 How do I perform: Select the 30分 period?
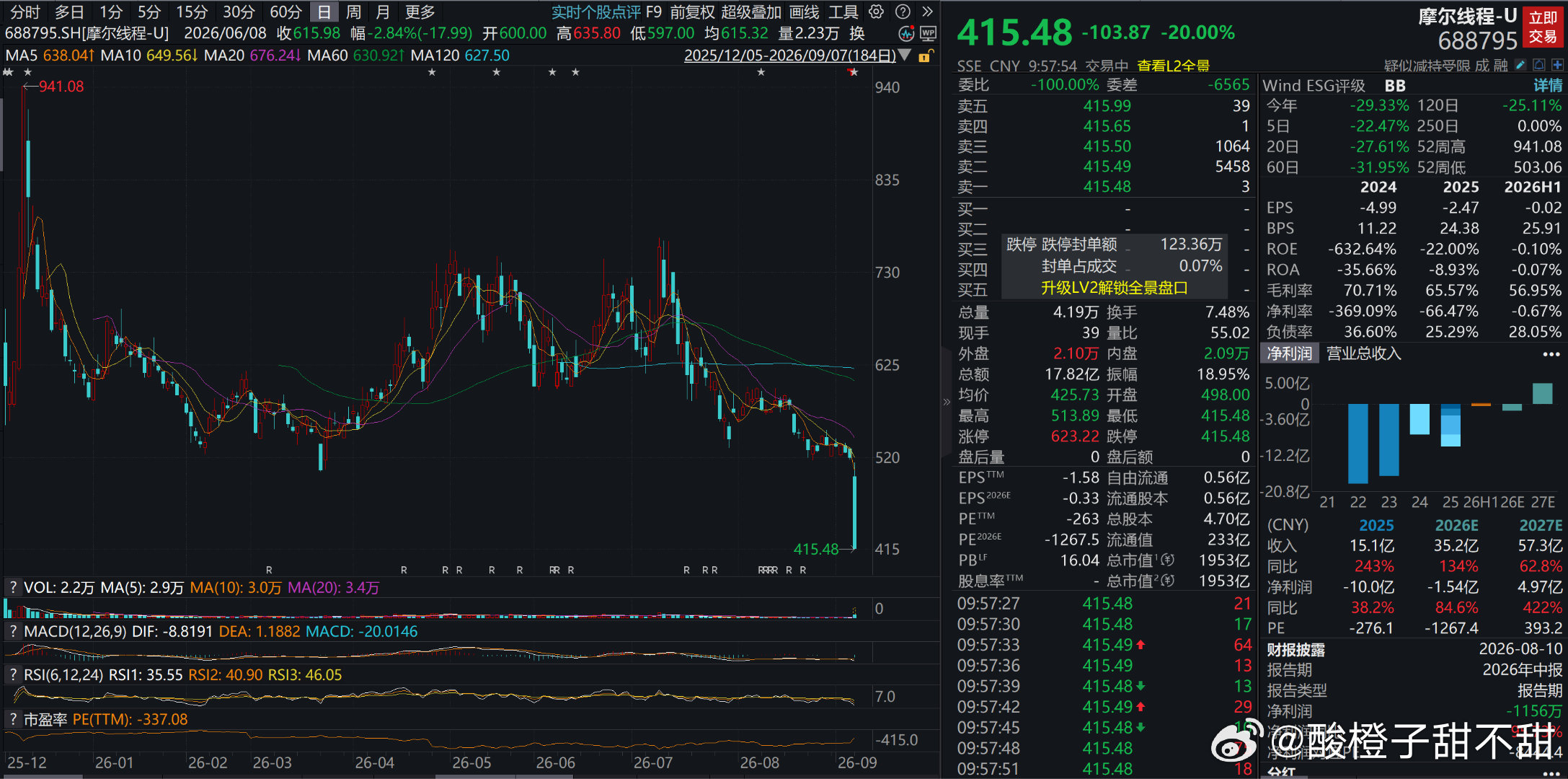239,12
